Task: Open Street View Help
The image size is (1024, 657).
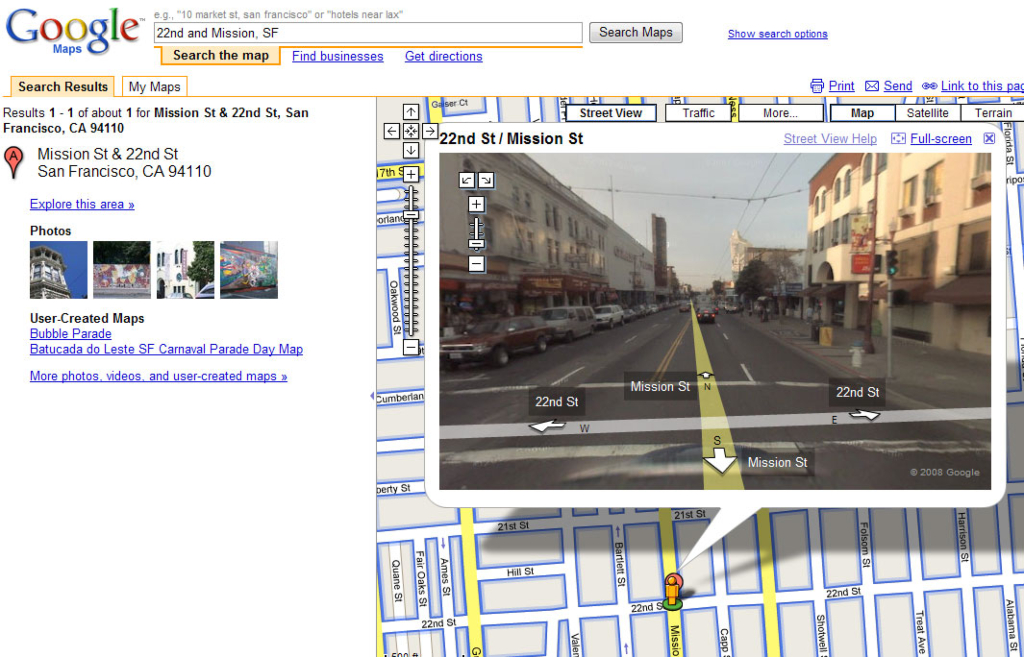Action: point(830,138)
